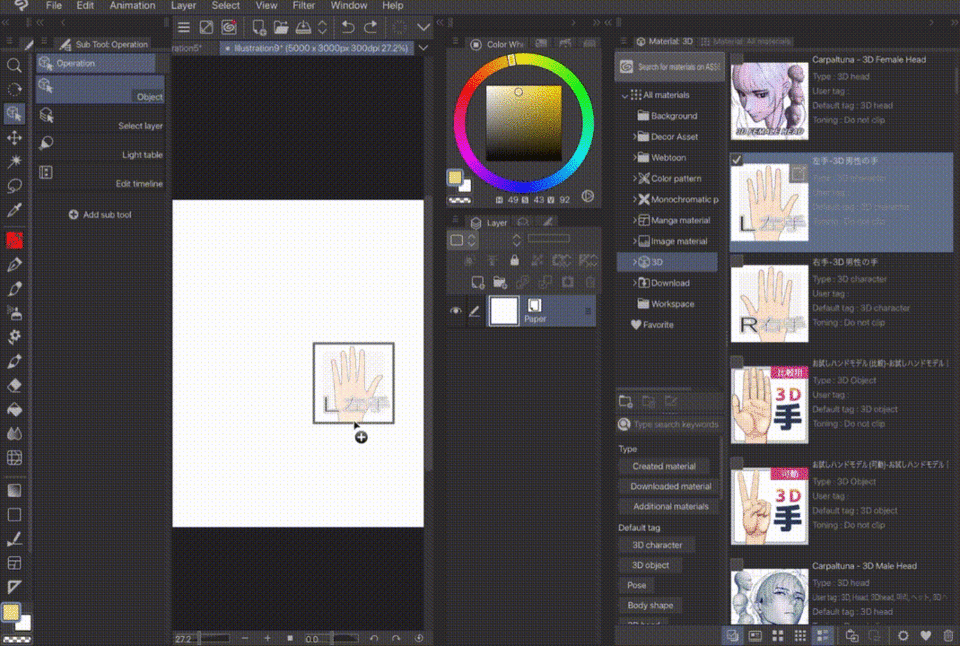This screenshot has width=960, height=646.
Task: Click Search for materials on ASSETS
Action: (x=670, y=67)
